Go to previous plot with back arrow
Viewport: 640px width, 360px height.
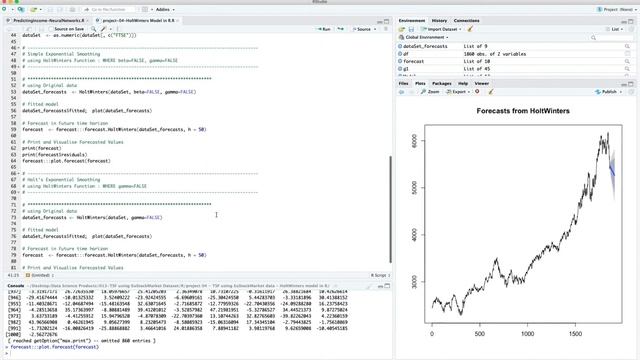402,92
